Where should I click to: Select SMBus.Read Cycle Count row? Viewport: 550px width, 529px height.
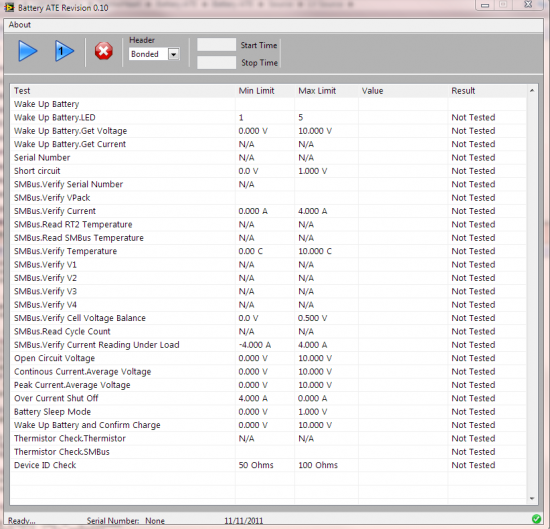coord(268,332)
